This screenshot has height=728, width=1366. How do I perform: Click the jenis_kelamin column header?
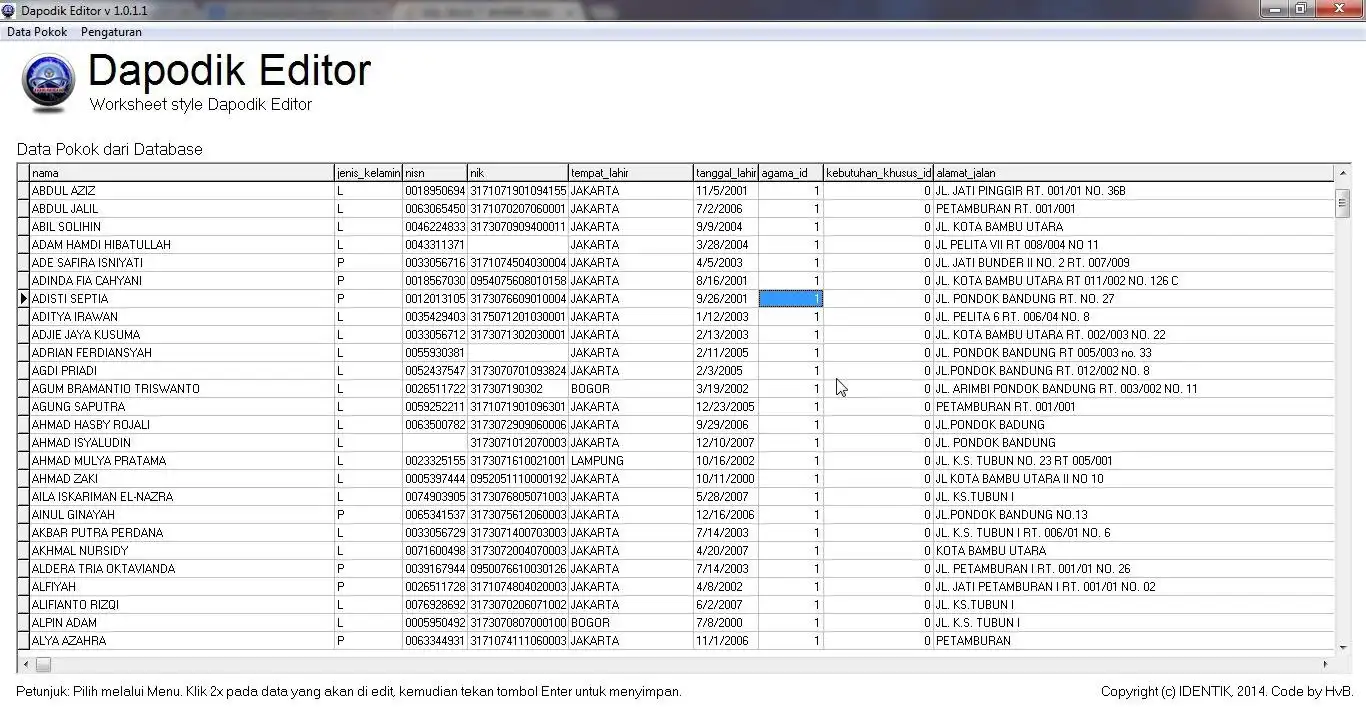coord(368,173)
